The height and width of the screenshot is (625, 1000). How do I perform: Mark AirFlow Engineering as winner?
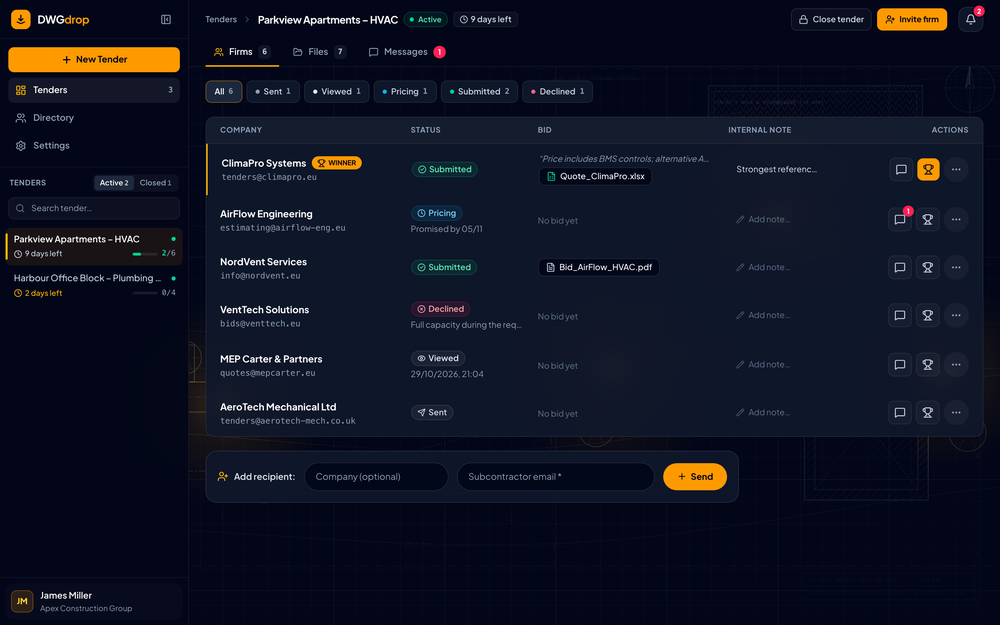click(x=927, y=219)
